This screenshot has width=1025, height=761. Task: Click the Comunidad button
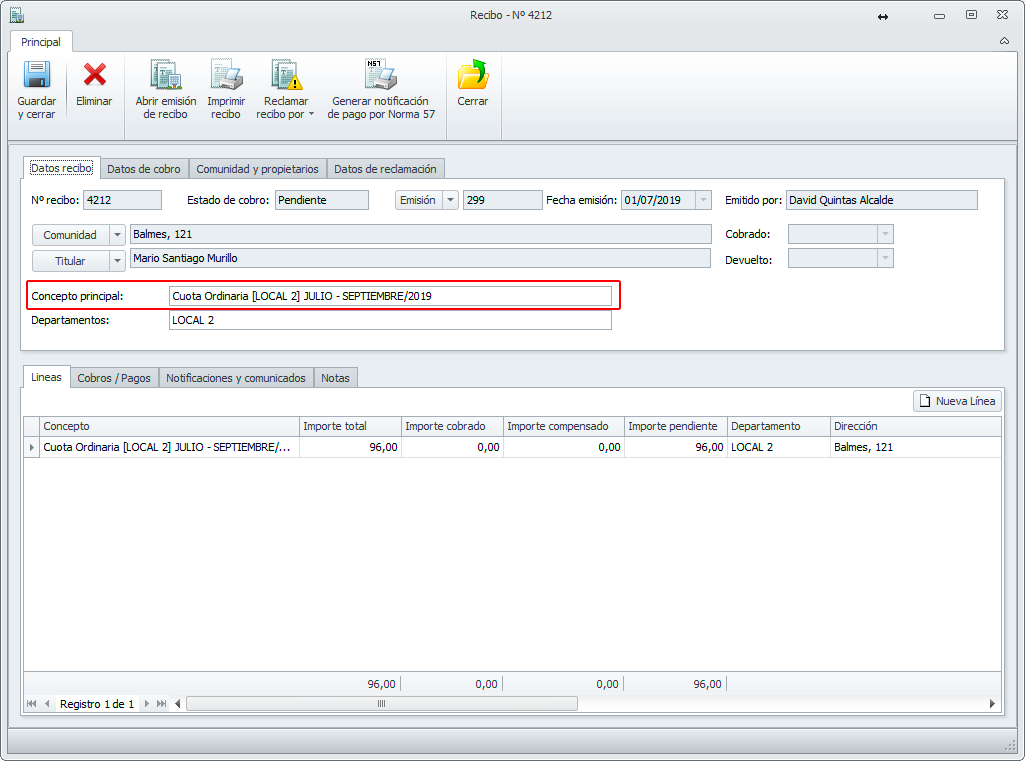(x=70, y=235)
